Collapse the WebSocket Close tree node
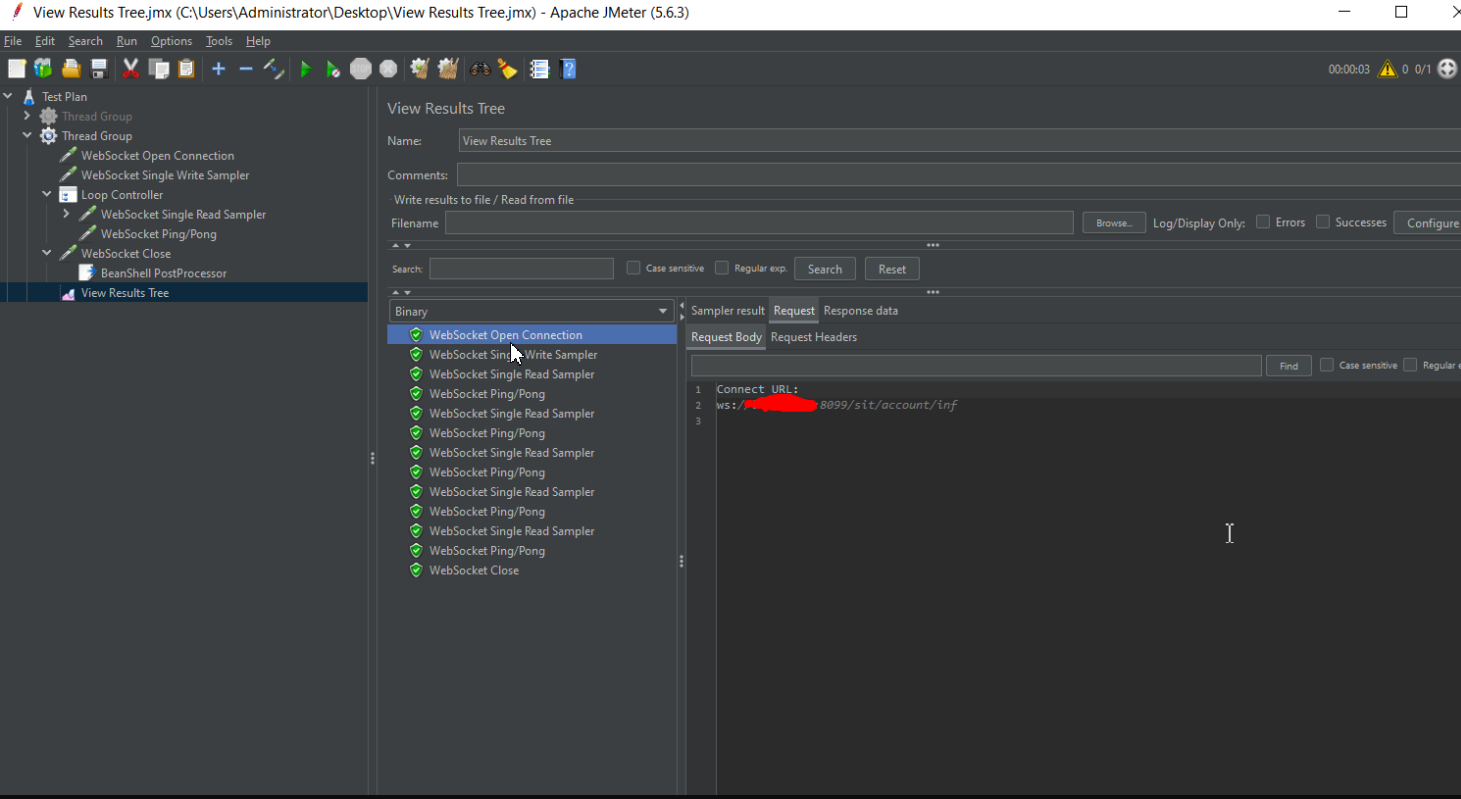The width and height of the screenshot is (1461, 799). coord(47,254)
